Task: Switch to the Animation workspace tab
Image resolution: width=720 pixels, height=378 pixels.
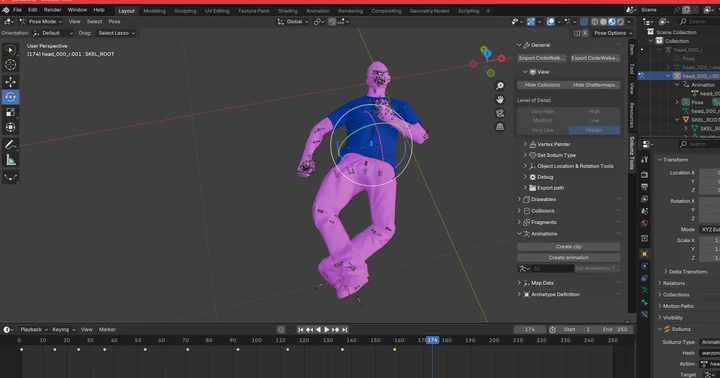Action: 318,11
